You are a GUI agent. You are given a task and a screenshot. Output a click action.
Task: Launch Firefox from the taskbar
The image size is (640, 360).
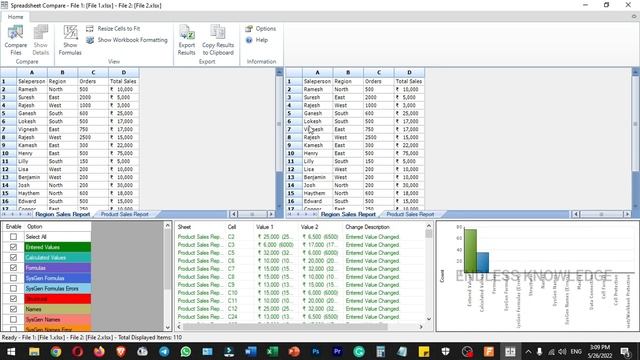(x=99, y=351)
